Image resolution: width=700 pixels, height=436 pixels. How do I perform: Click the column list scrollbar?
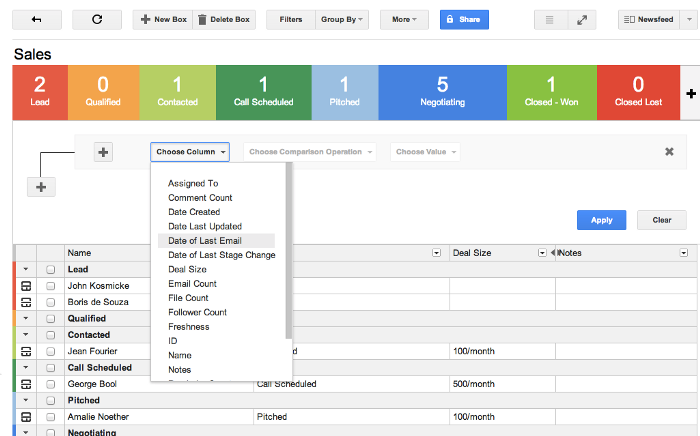[288, 250]
